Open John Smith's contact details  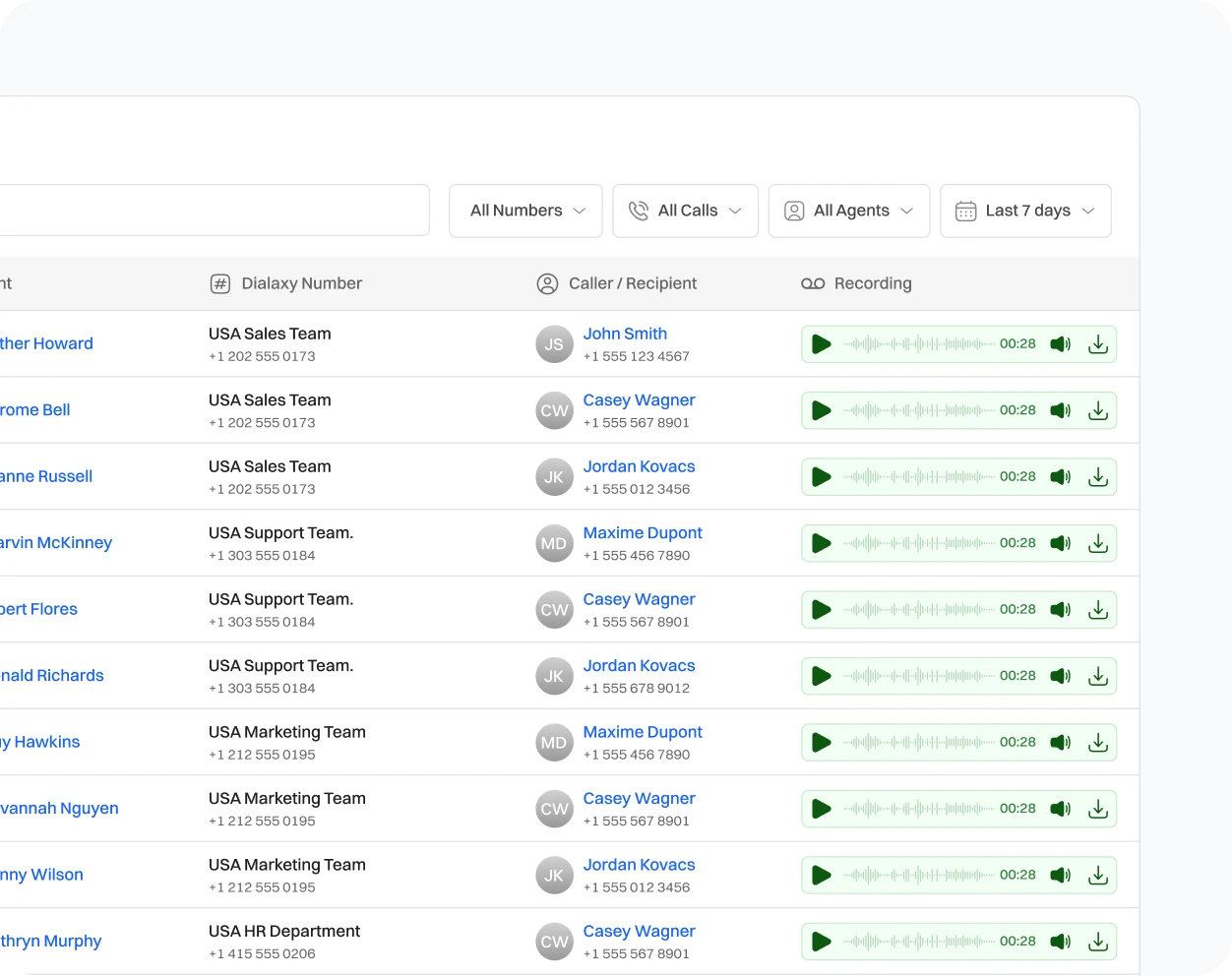tap(625, 334)
